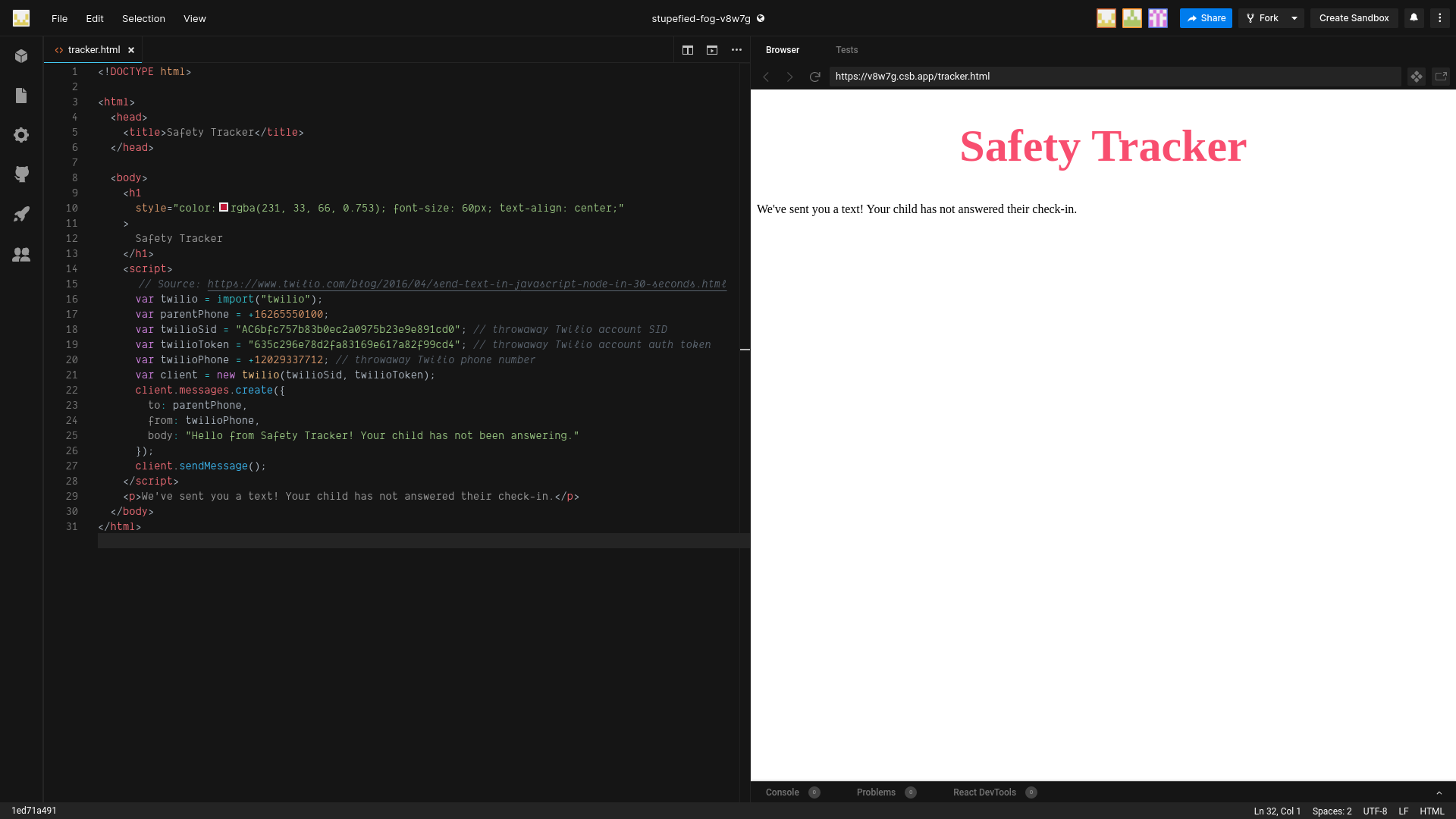Viewport: 1456px width, 819px height.
Task: Open the GitHub sidebar panel
Action: [21, 174]
